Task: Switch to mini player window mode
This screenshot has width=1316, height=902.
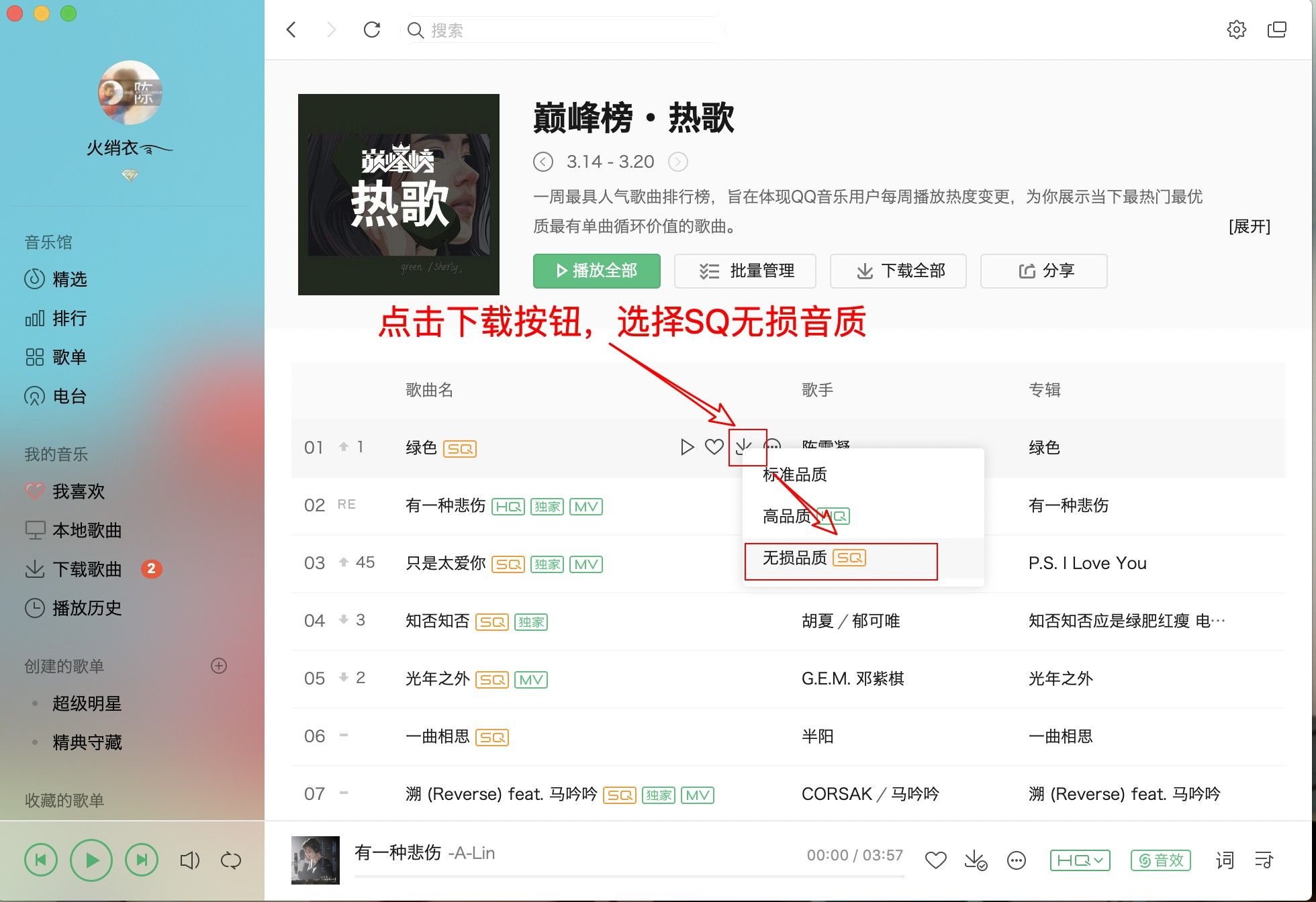Action: point(1276,30)
